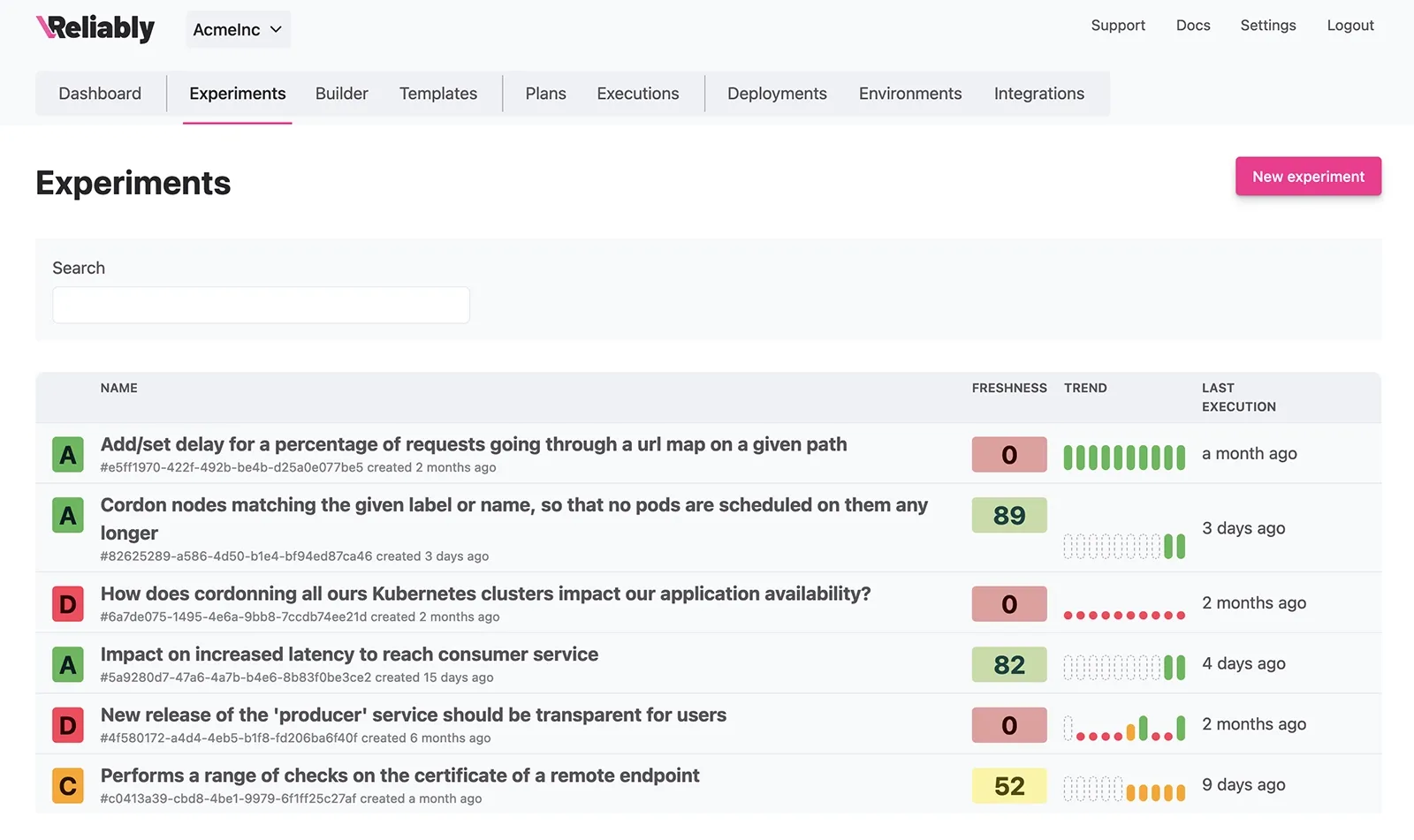Image resolution: width=1414 pixels, height=840 pixels.
Task: Click the LAST EXECUTION column header
Action: tap(1239, 397)
